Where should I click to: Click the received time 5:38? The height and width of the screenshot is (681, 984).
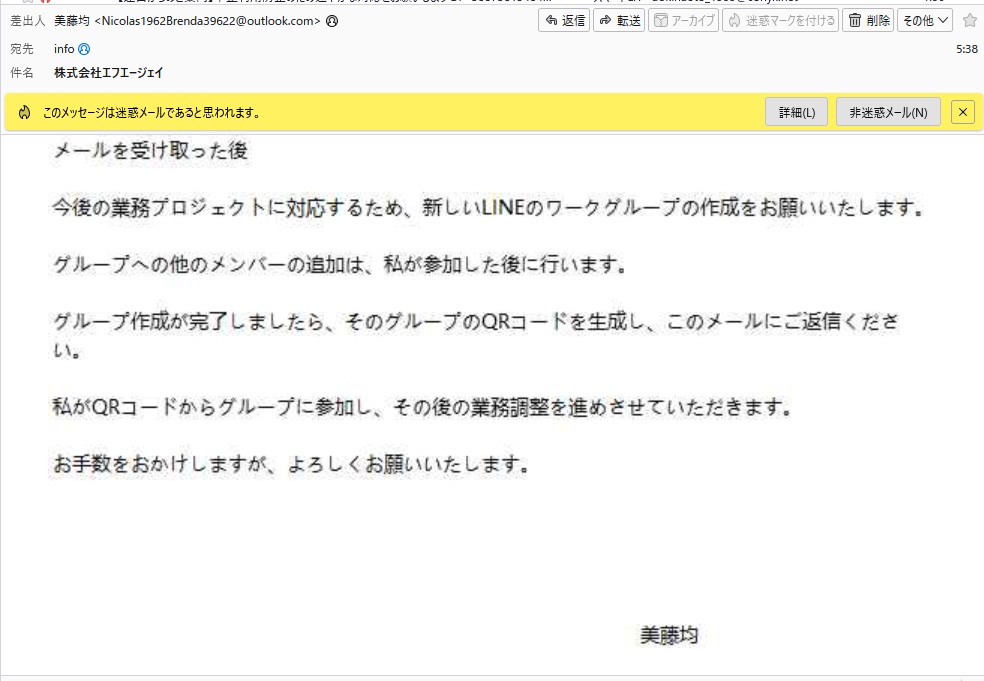tap(966, 48)
